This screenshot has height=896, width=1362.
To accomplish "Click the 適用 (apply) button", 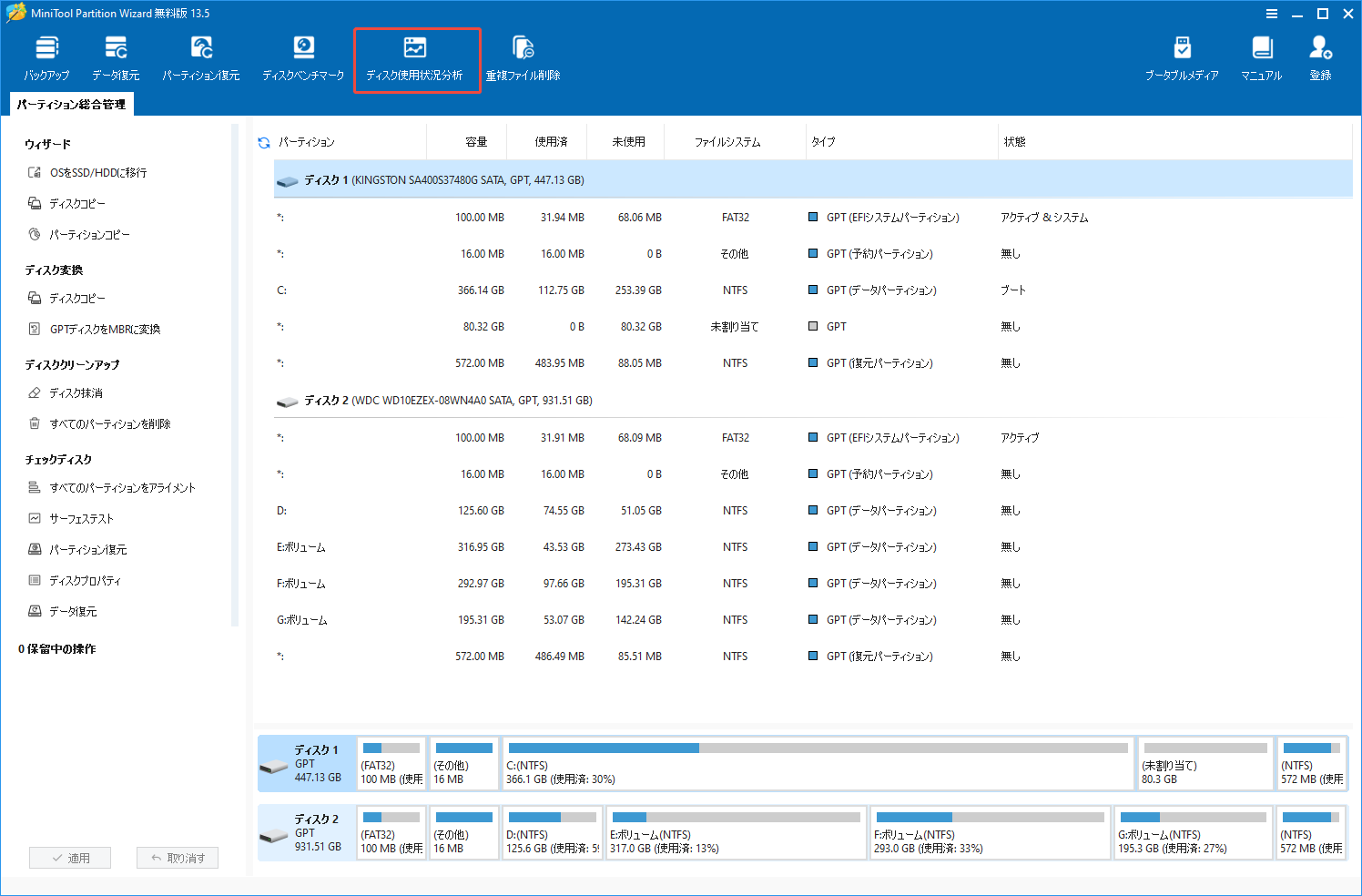I will click(x=70, y=857).
